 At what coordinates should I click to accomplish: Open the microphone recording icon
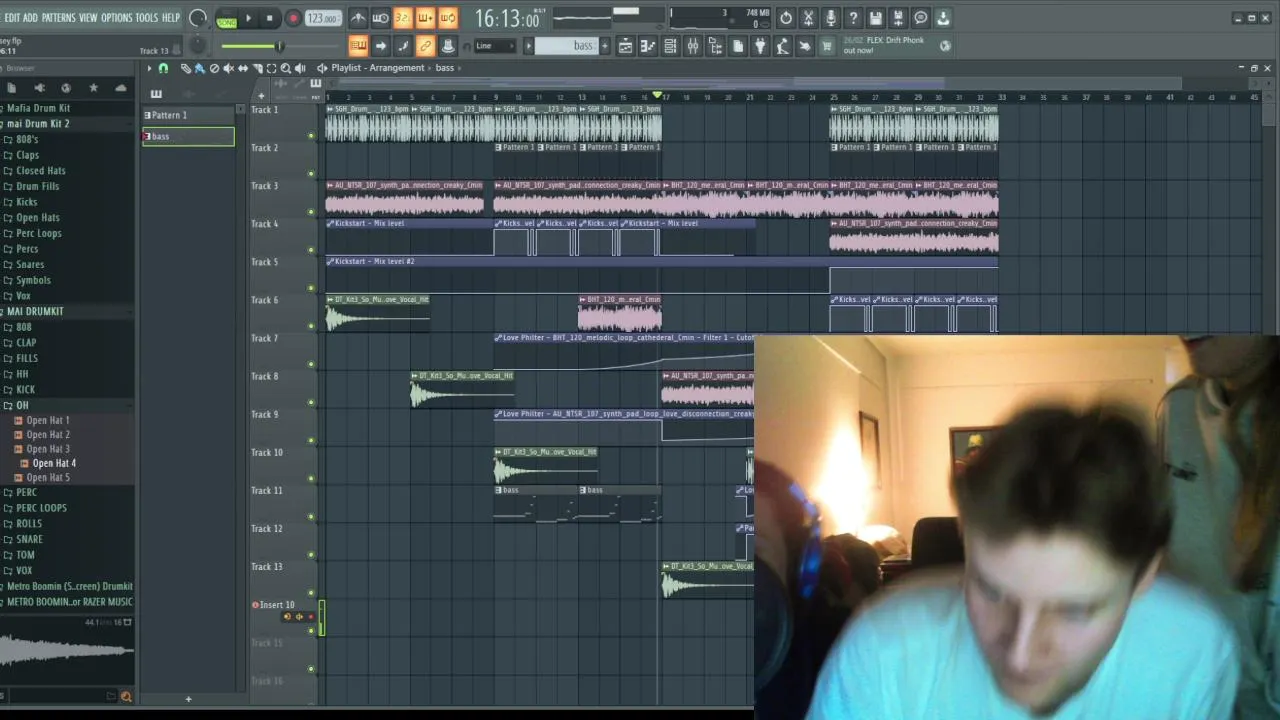click(x=830, y=18)
